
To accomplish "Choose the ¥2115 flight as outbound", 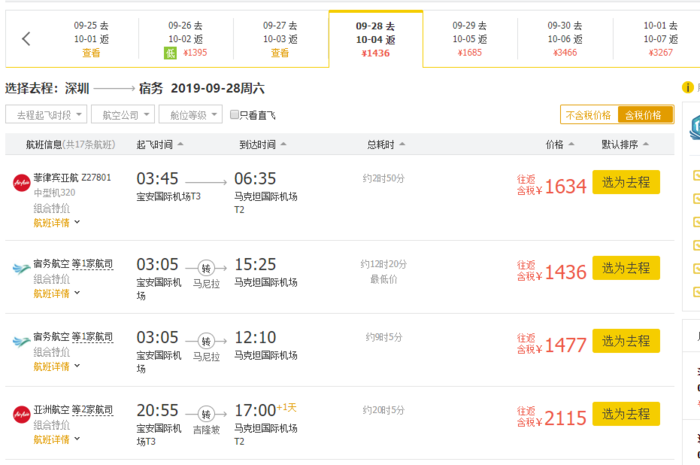I will 626,414.
